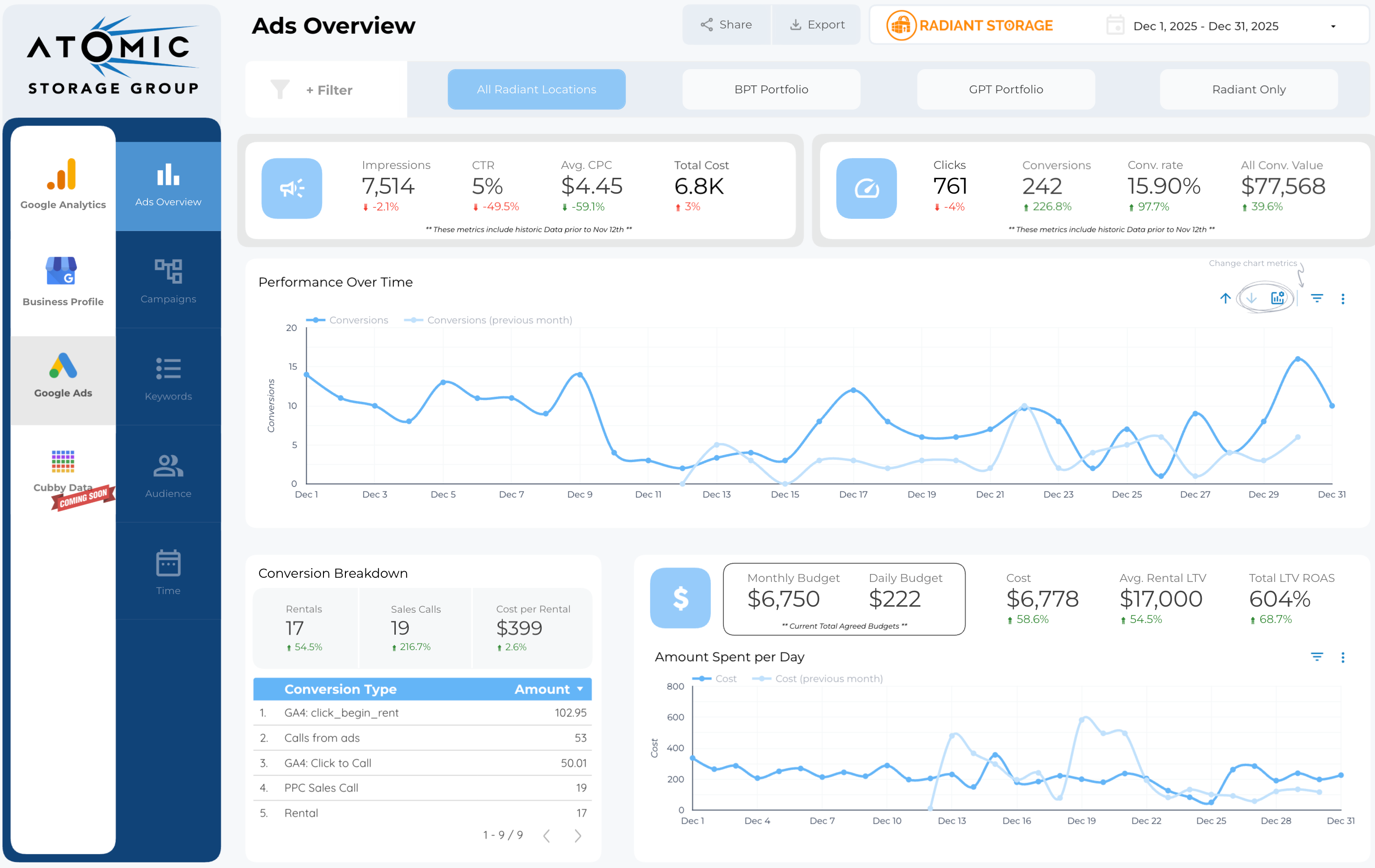Open the Time page
This screenshot has width=1375, height=868.
(x=168, y=572)
